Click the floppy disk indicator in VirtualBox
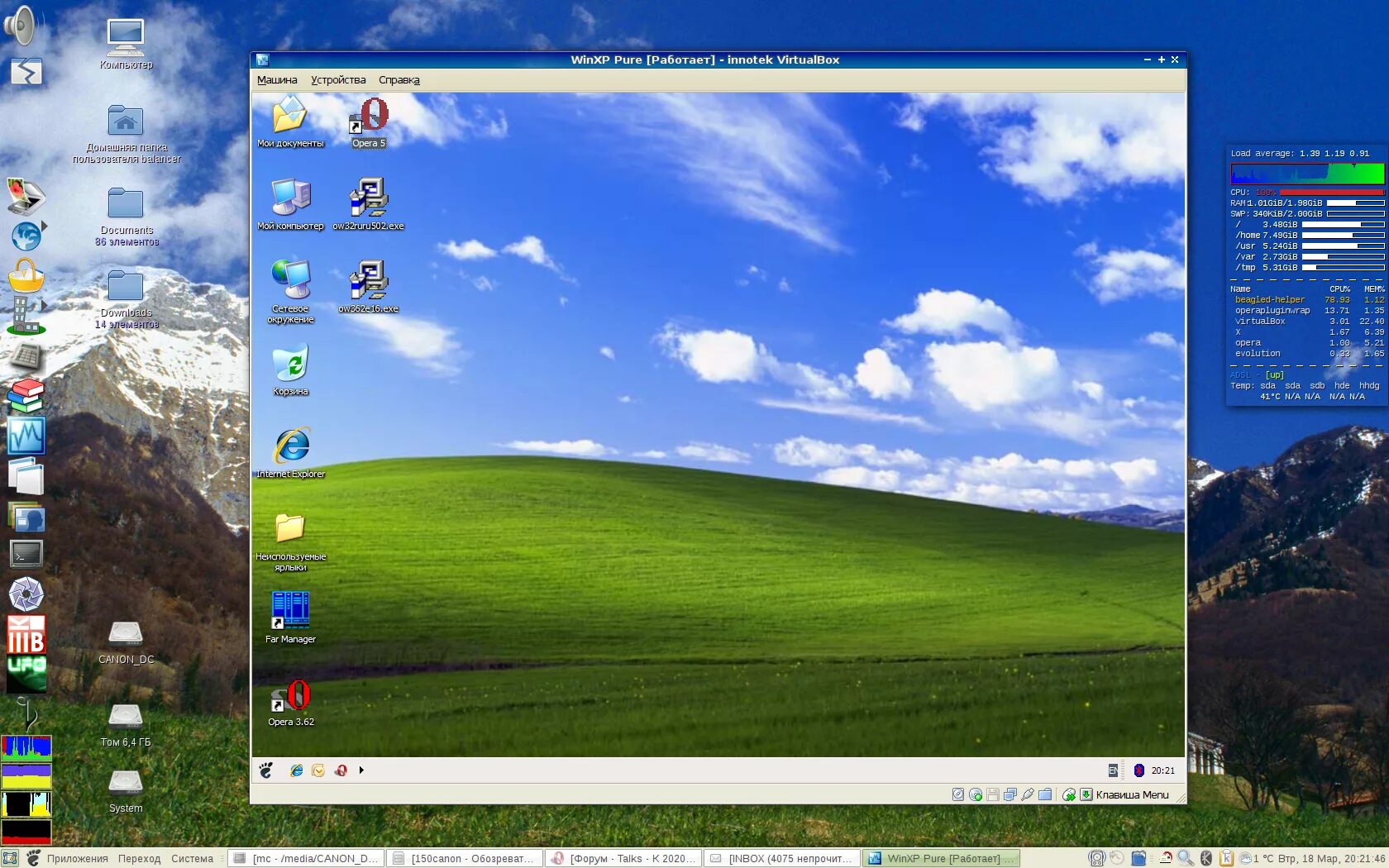Image resolution: width=1389 pixels, height=868 pixels. pos(993,794)
